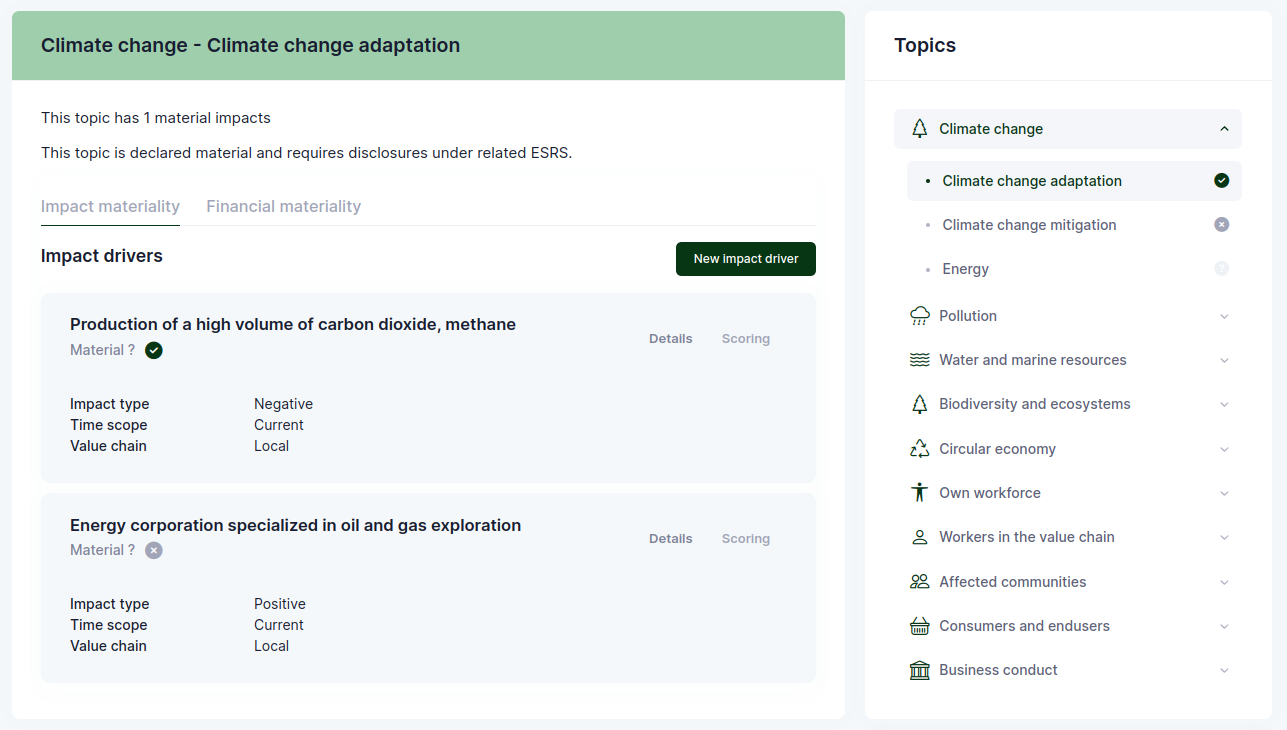Select the Impact materiality tab
The height and width of the screenshot is (730, 1287).
coord(110,207)
